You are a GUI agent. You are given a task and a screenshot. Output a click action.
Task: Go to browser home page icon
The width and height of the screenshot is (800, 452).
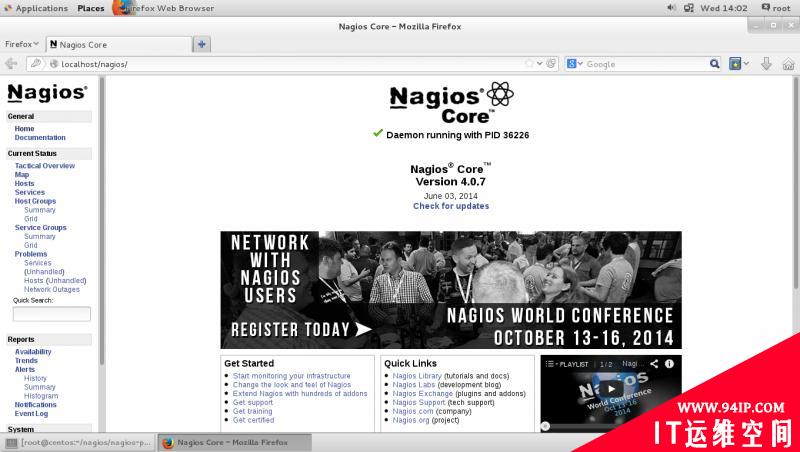tap(788, 64)
